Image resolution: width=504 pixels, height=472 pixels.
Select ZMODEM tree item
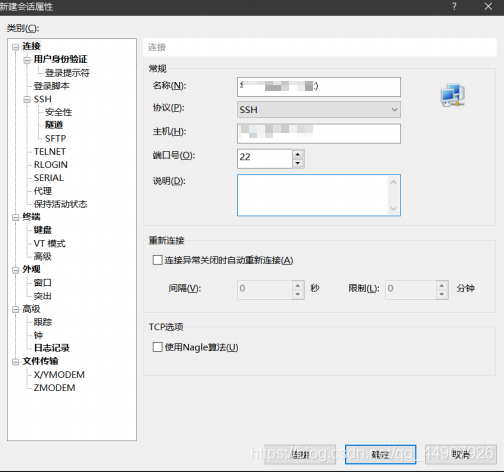pos(54,388)
